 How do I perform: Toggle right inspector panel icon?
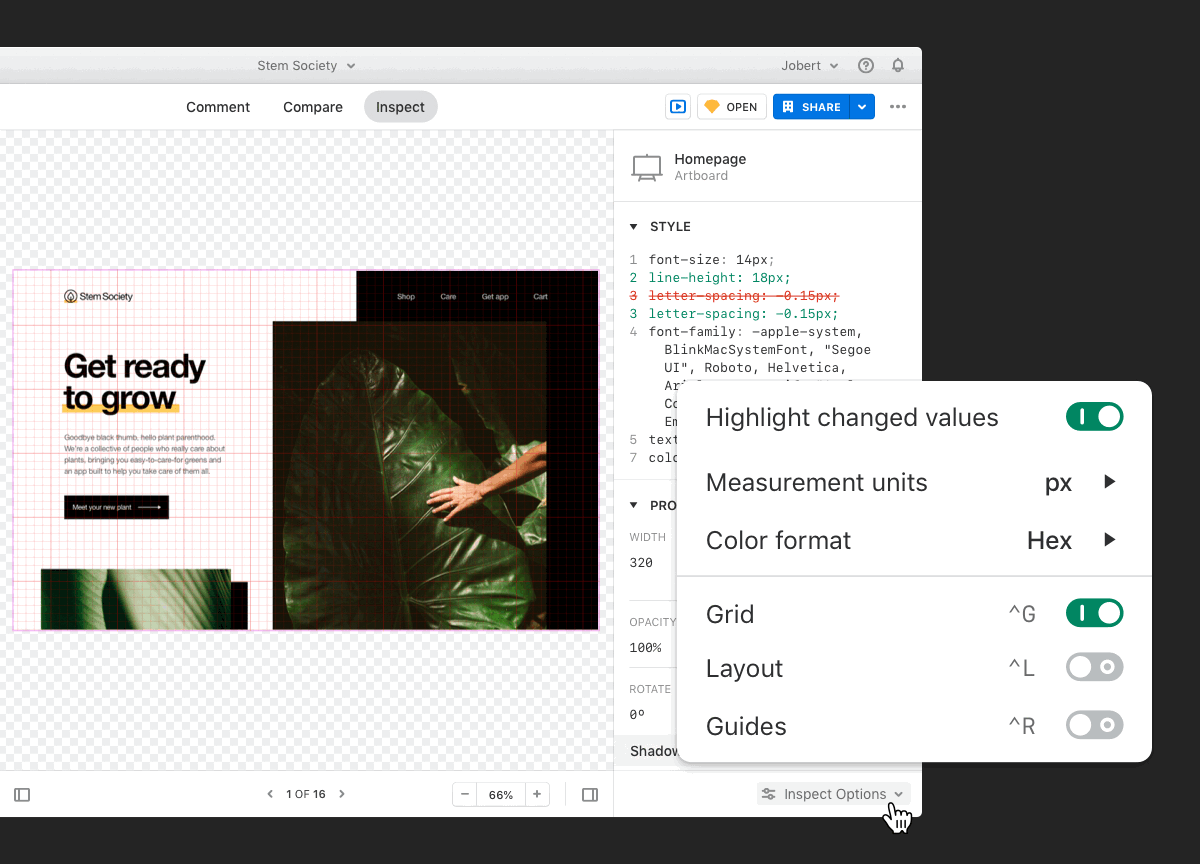pos(590,795)
